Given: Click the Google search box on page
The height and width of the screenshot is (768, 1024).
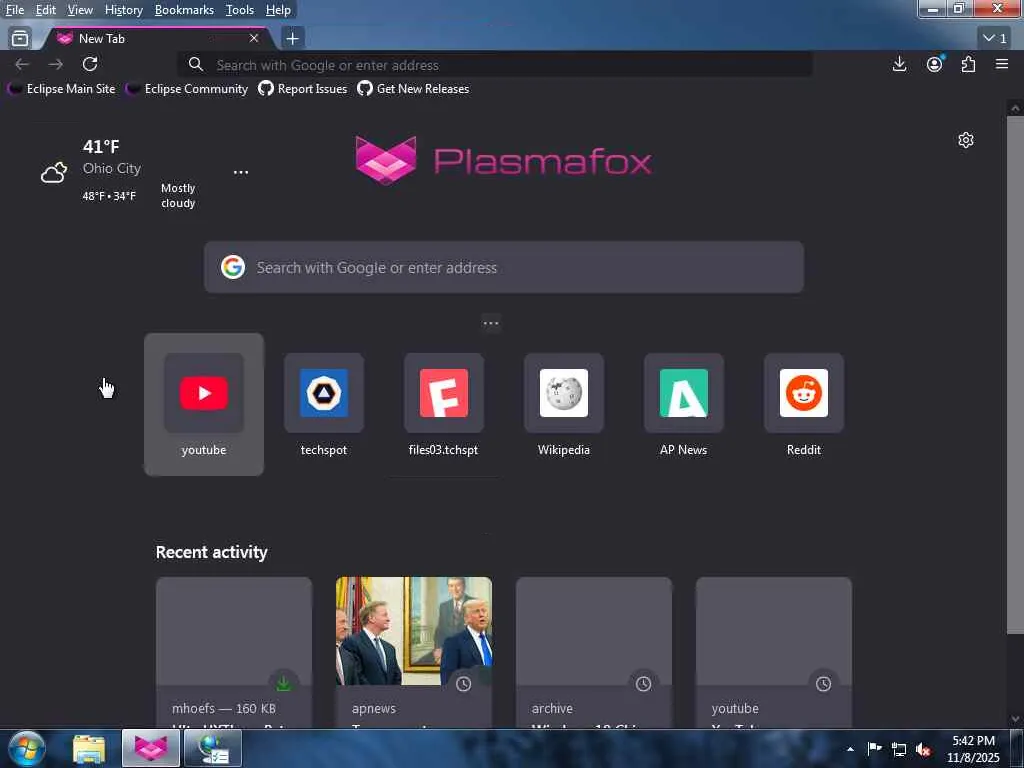Looking at the screenshot, I should 504,267.
